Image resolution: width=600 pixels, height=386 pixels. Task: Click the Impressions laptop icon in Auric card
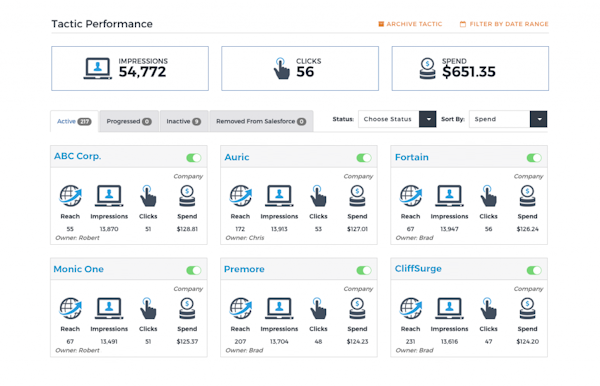(x=279, y=195)
